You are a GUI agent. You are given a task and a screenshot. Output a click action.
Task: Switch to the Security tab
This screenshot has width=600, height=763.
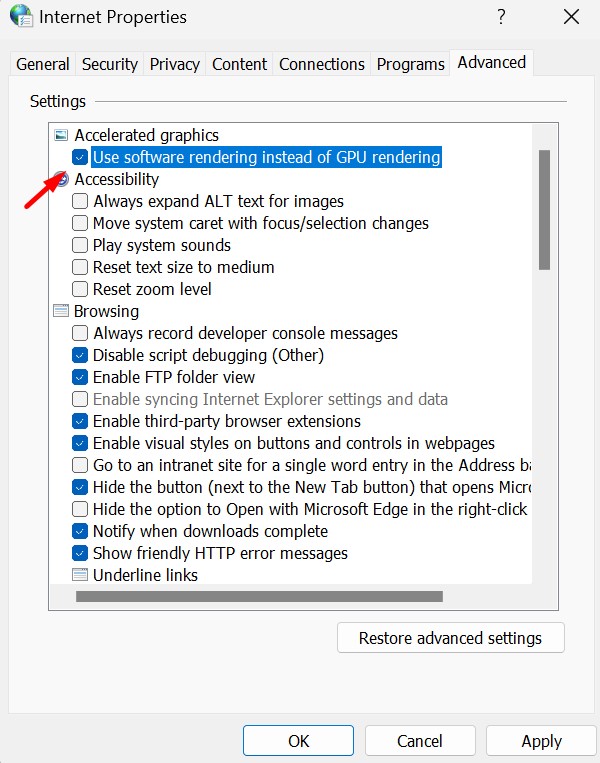[x=110, y=64]
